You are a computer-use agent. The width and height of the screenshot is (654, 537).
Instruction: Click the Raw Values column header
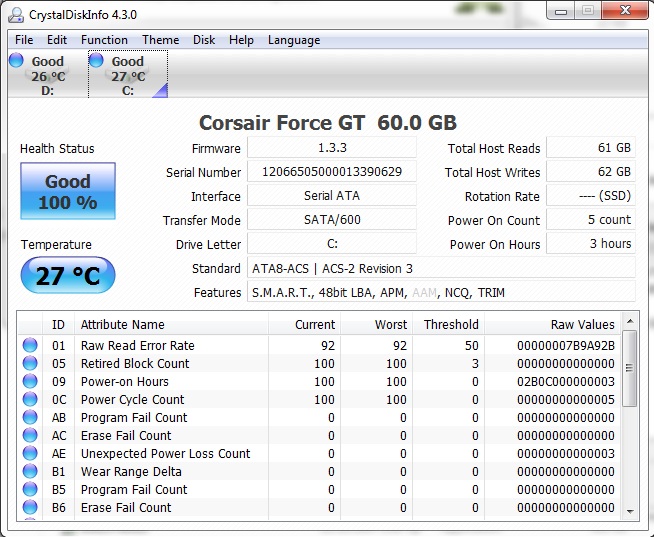point(553,324)
